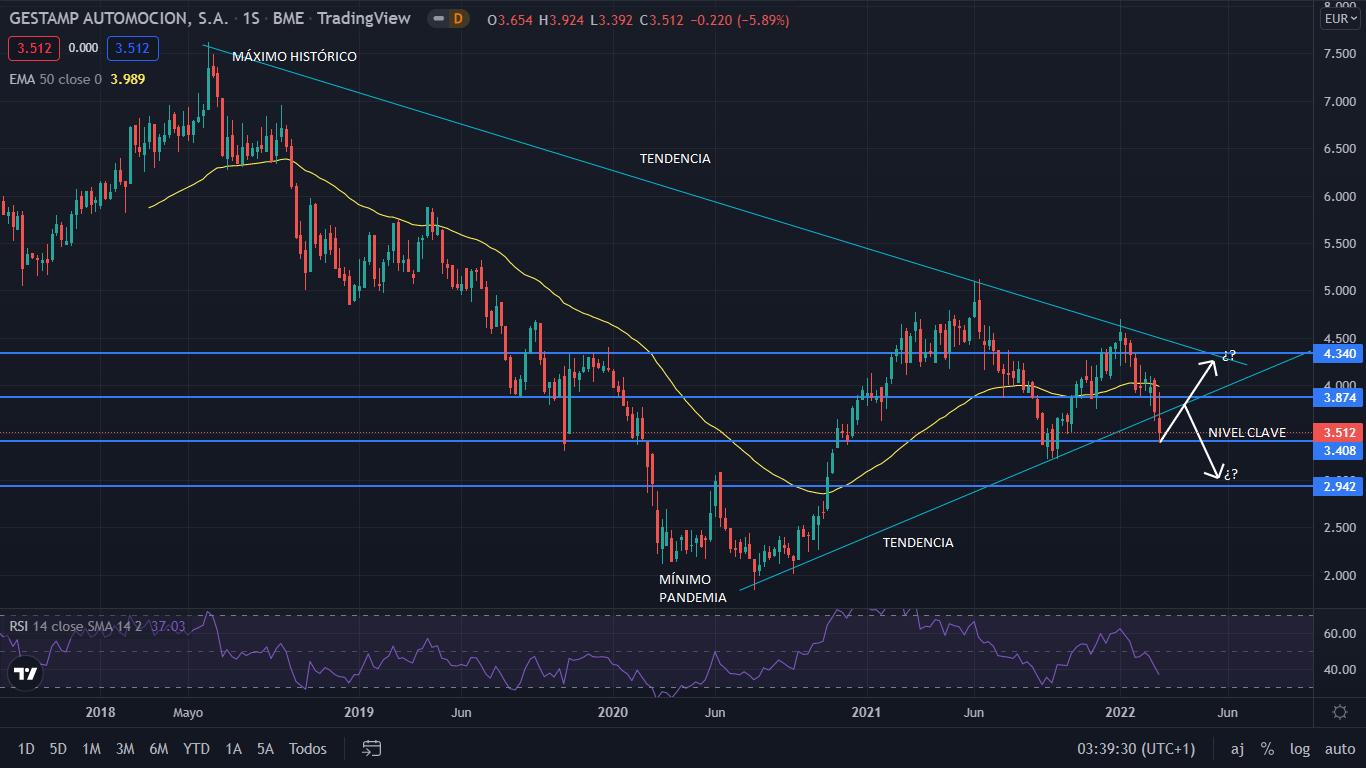Click the 5A range button

point(264,748)
